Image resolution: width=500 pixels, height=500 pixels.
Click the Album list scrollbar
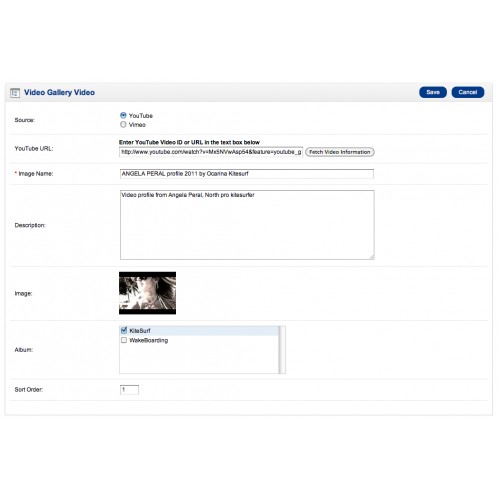282,350
